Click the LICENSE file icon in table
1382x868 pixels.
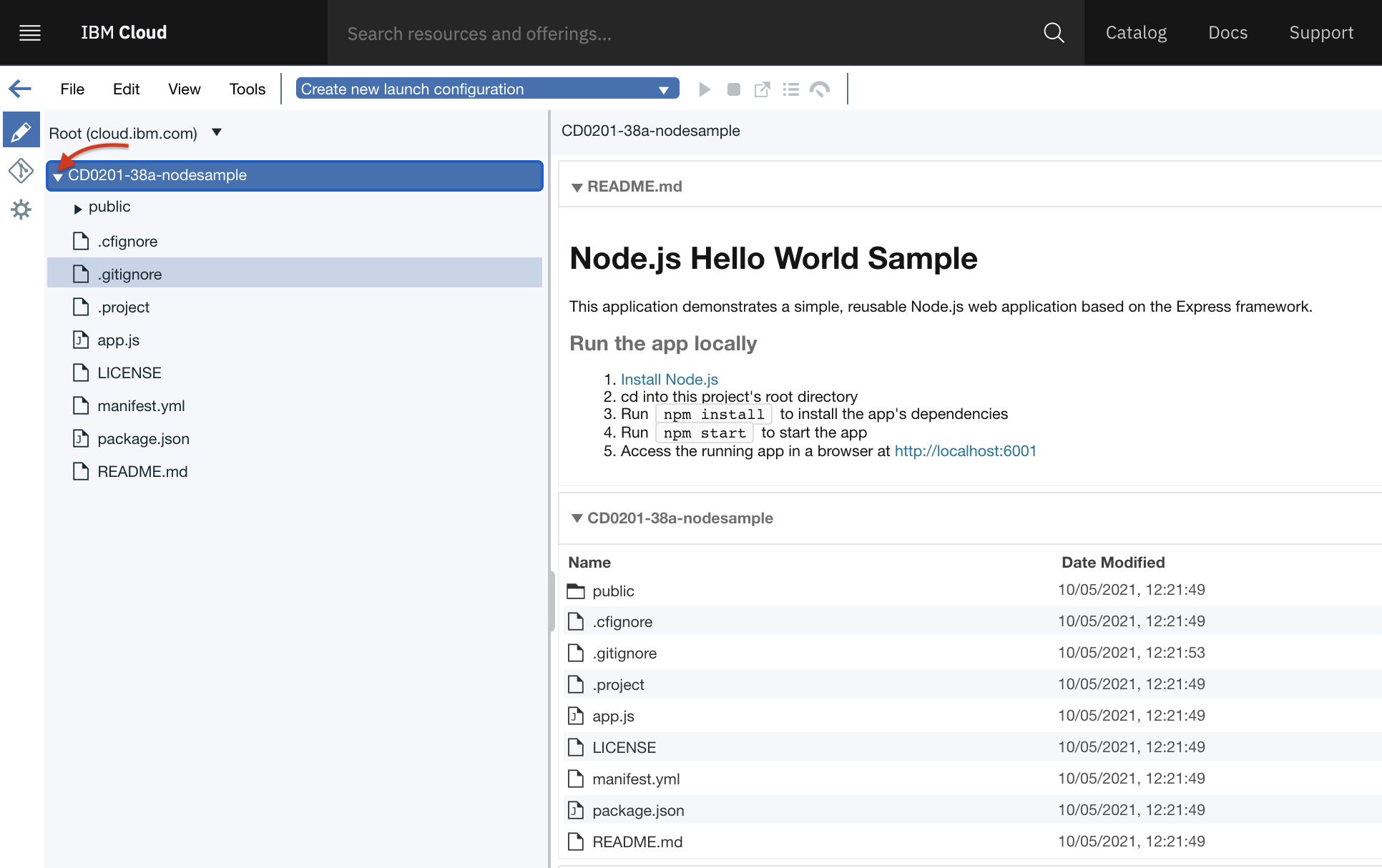(576, 747)
